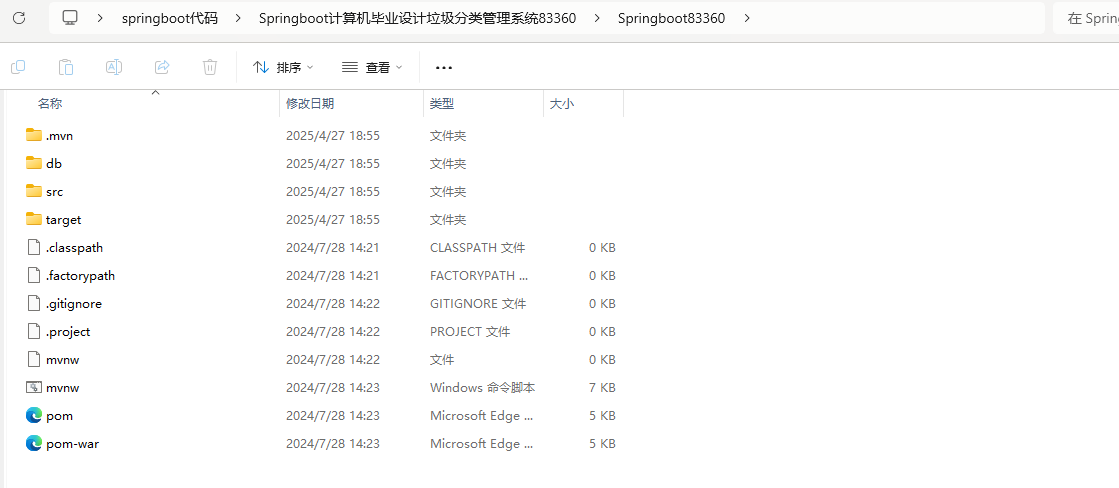Expand chevron after springboot代码 breadcrumb

click(x=238, y=19)
